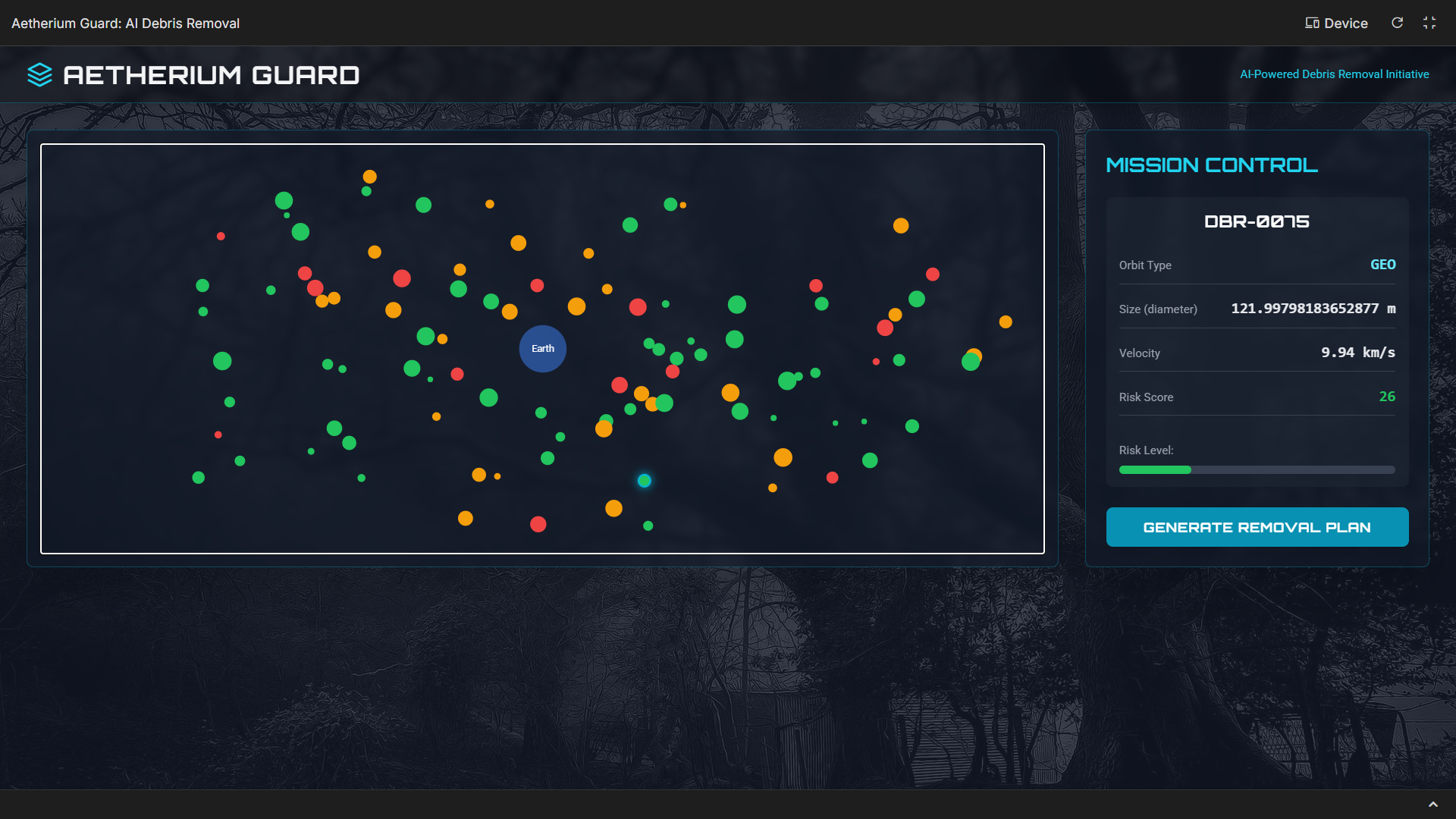Expand the chevron at bottom-right corner
This screenshot has height=819, width=1456.
1433,805
